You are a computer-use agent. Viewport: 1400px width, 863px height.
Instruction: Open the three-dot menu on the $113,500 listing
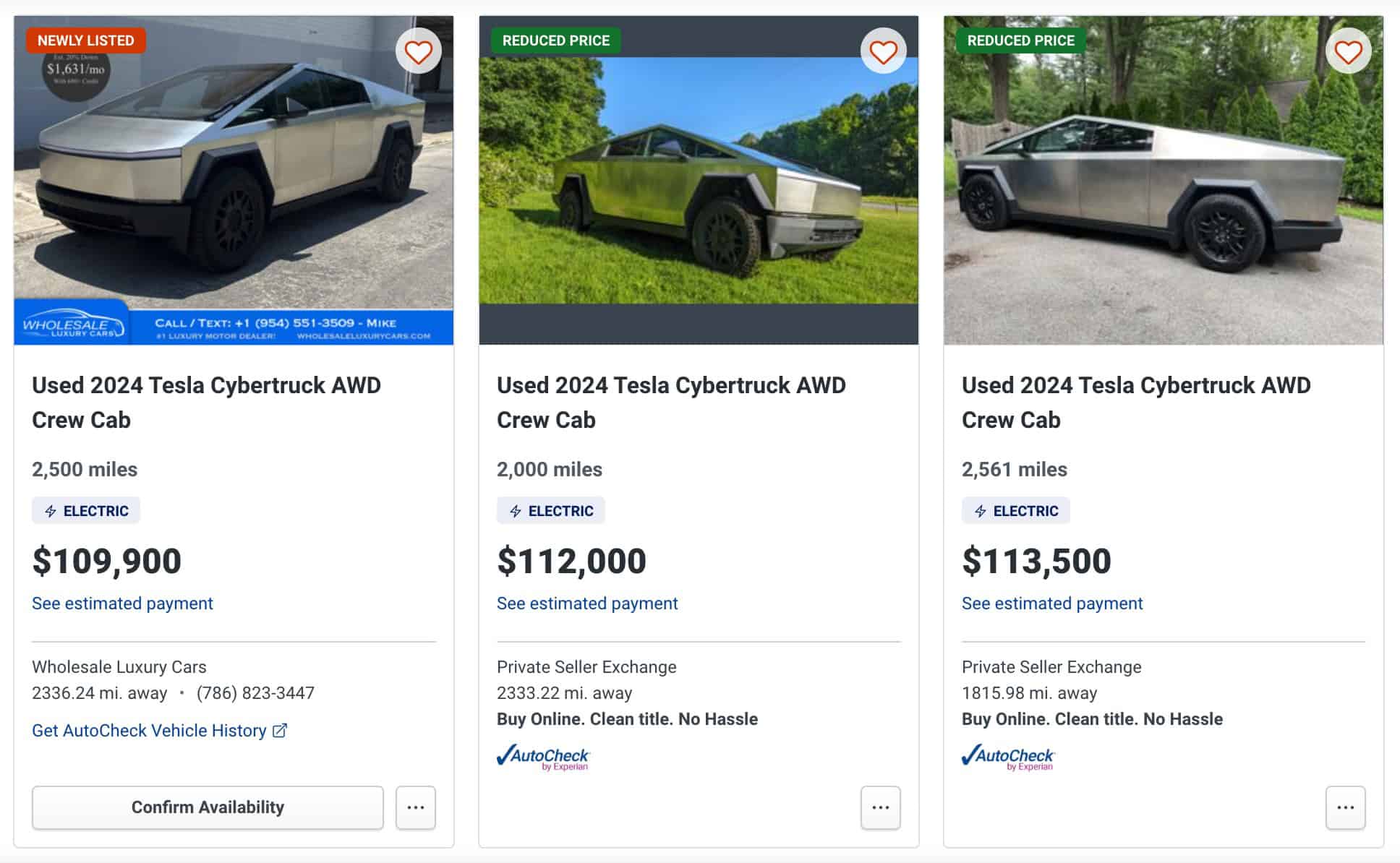1345,807
